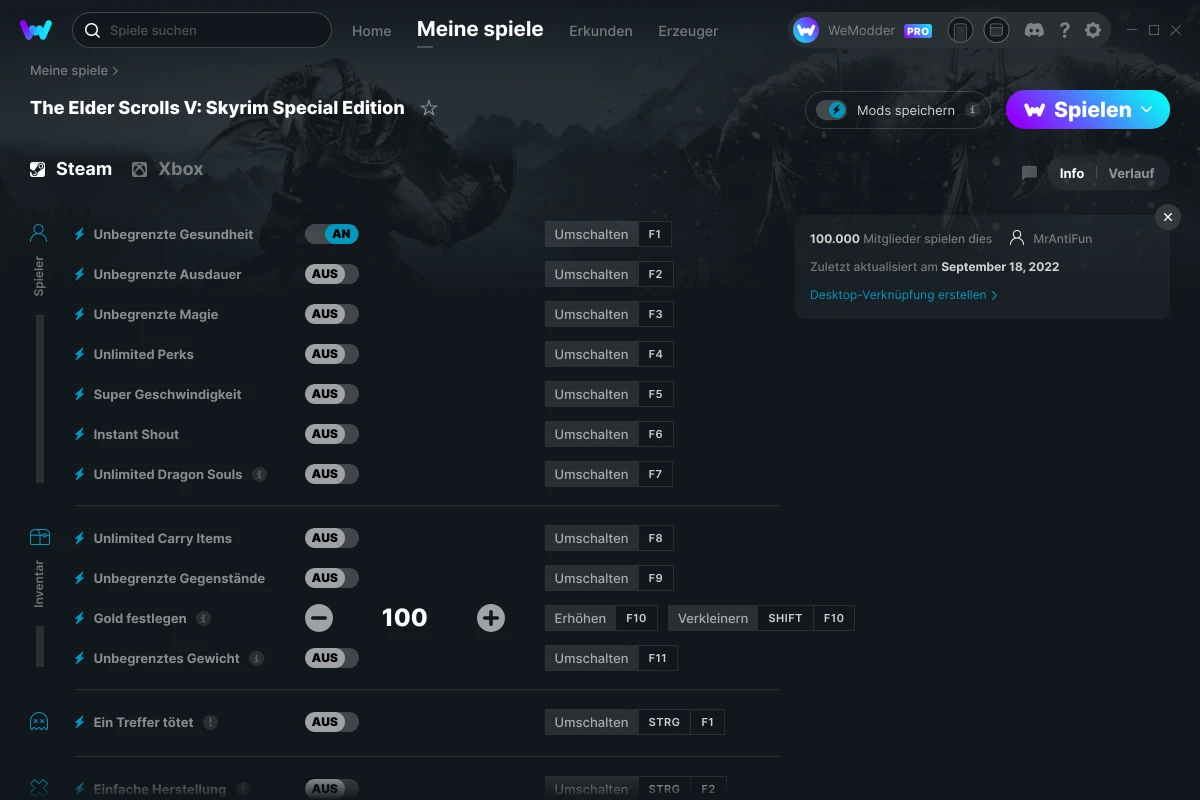This screenshot has height=800, width=1200.
Task: Switch to Erzeuger tab
Action: [688, 31]
